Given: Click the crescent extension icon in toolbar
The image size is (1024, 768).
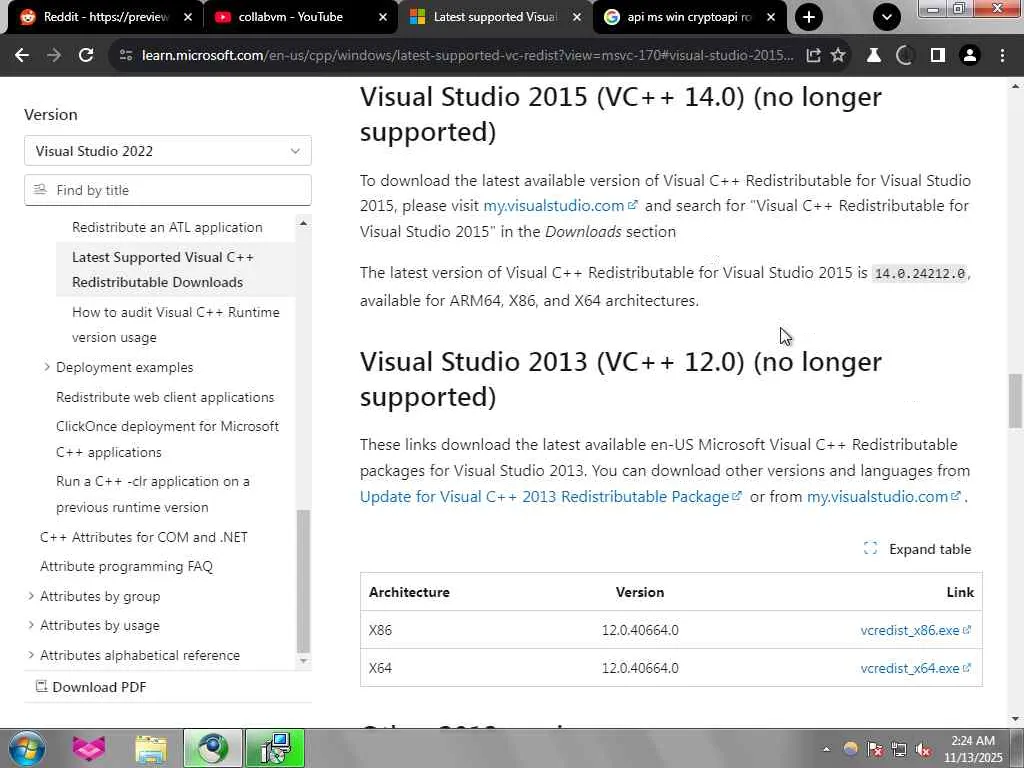Looking at the screenshot, I should [904, 56].
